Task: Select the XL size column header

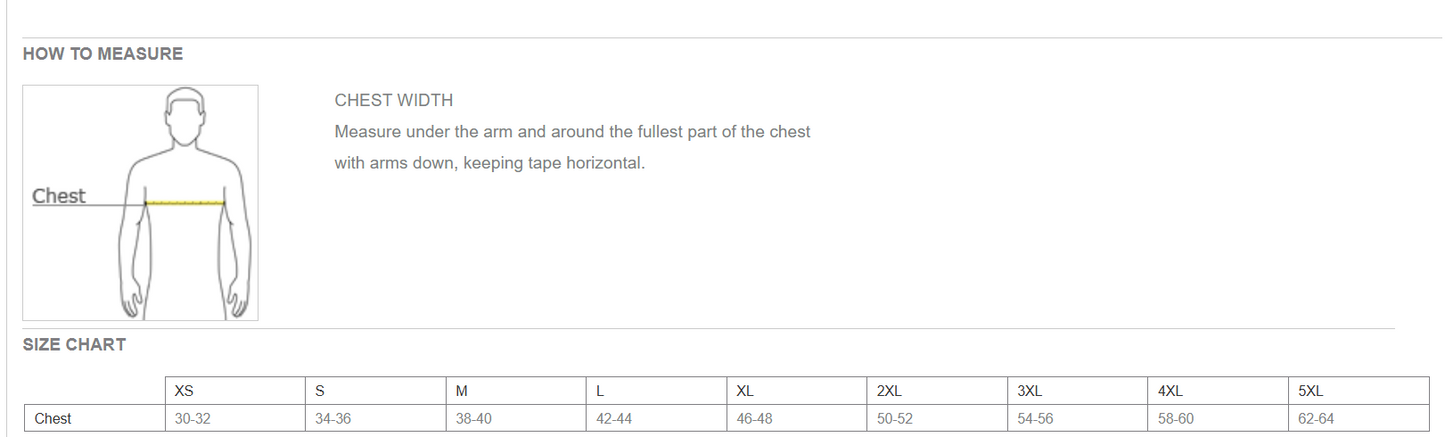Action: 799,391
